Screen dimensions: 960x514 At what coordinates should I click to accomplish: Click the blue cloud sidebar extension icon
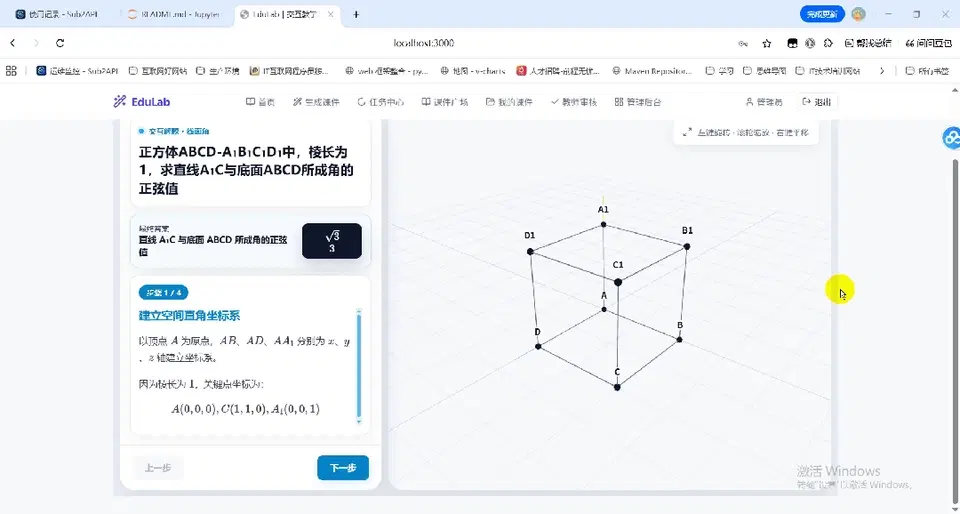[951, 138]
